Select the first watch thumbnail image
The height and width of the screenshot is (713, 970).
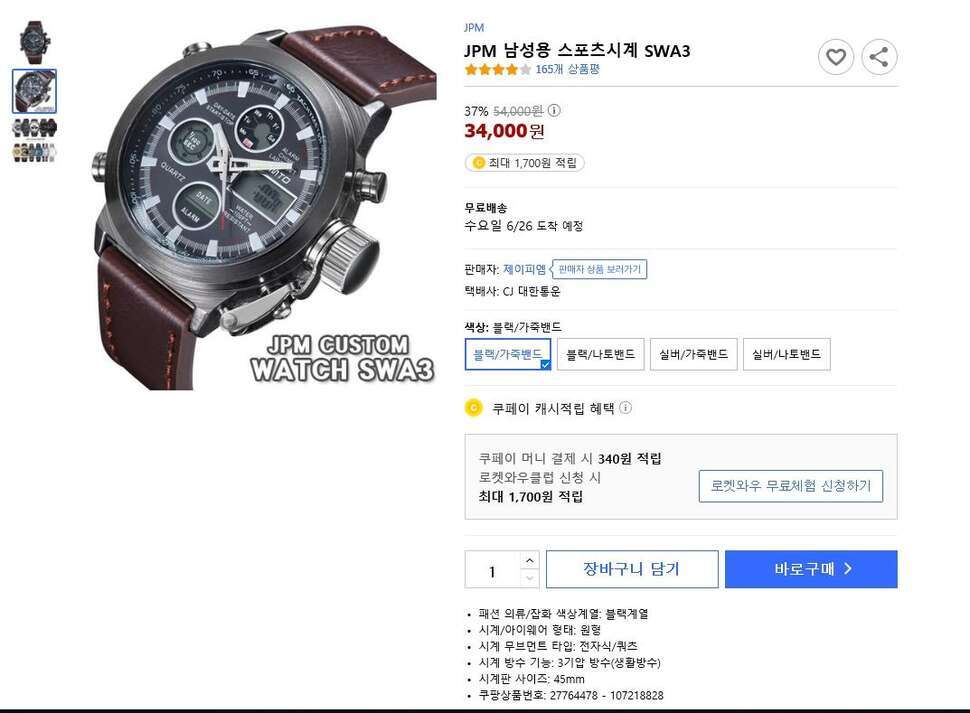tap(35, 42)
